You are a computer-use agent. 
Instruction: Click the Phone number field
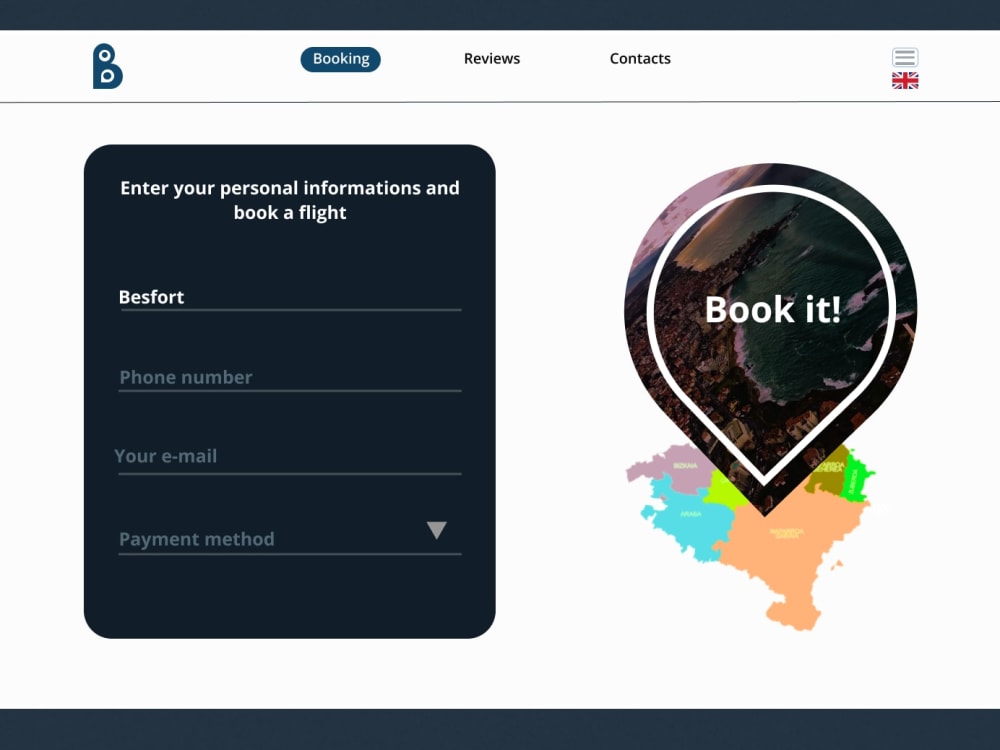click(x=290, y=378)
